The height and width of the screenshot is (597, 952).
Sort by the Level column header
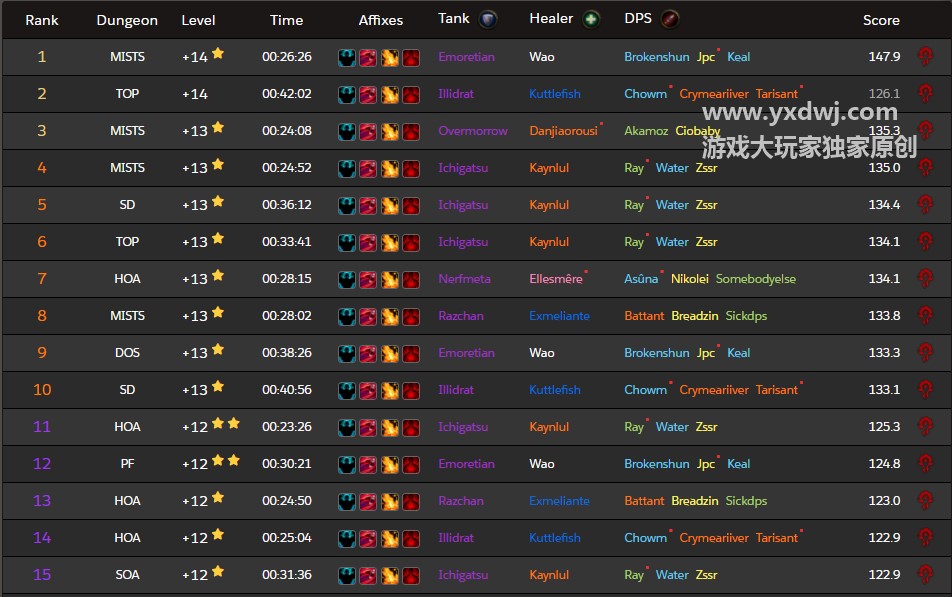click(x=198, y=20)
